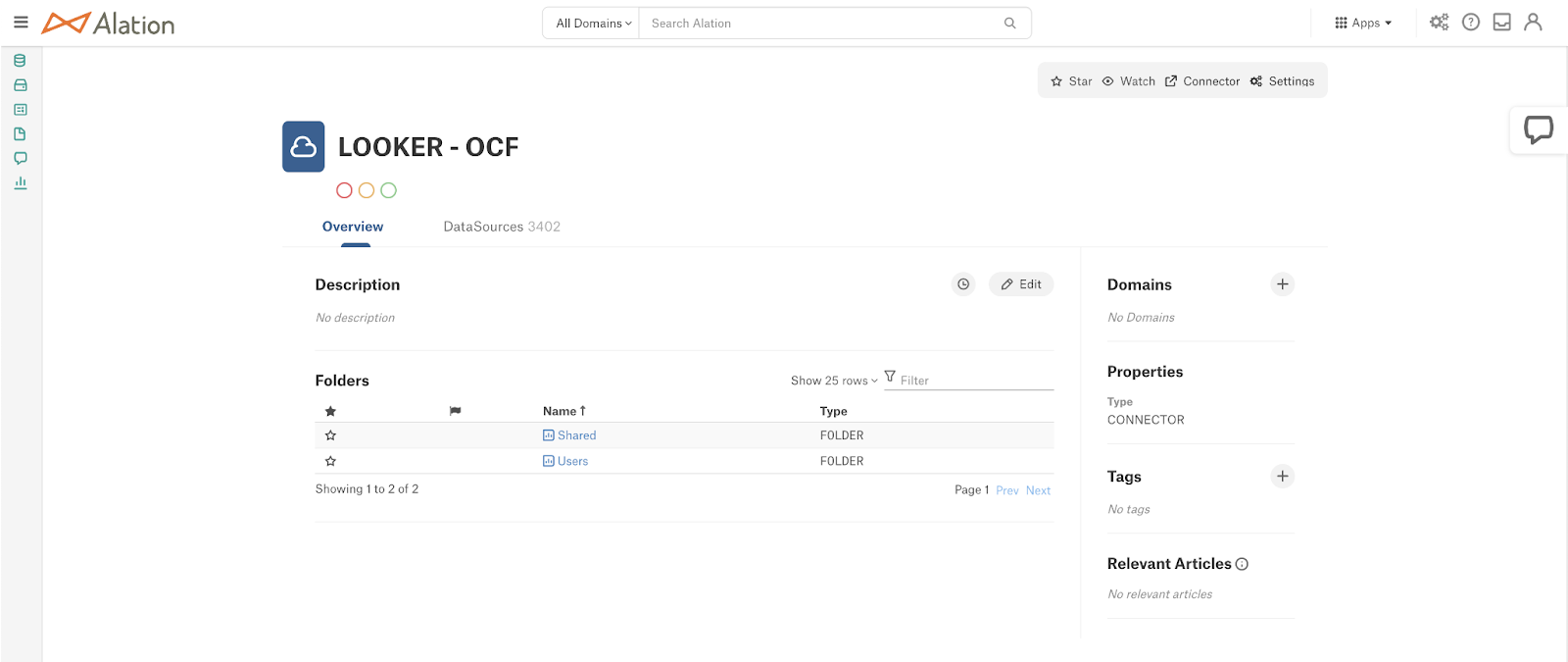The image size is (1568, 662).
Task: Open the Users folder link
Action: 572,461
